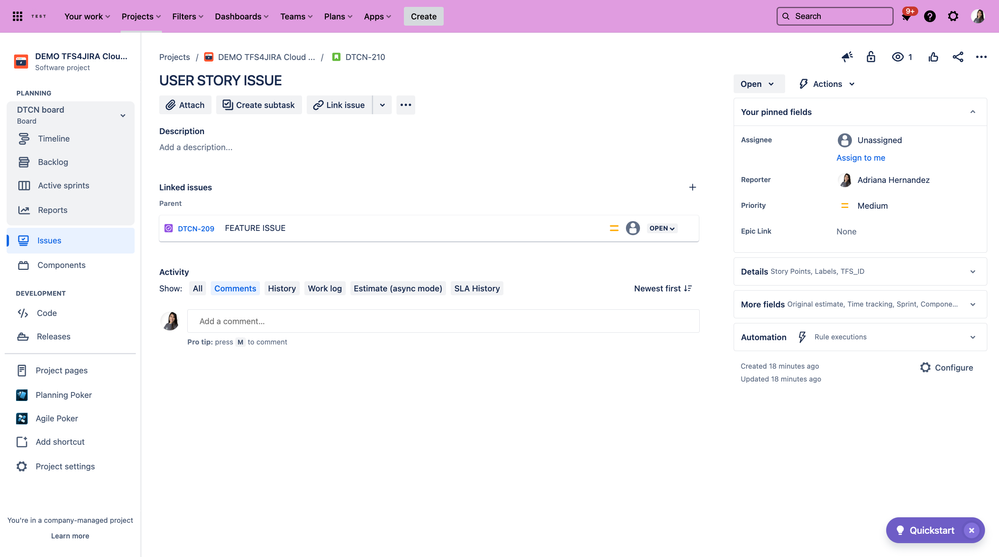Screen dimensions: 999x557
Task: Collapse Your pinned fields panel
Action: click(972, 112)
